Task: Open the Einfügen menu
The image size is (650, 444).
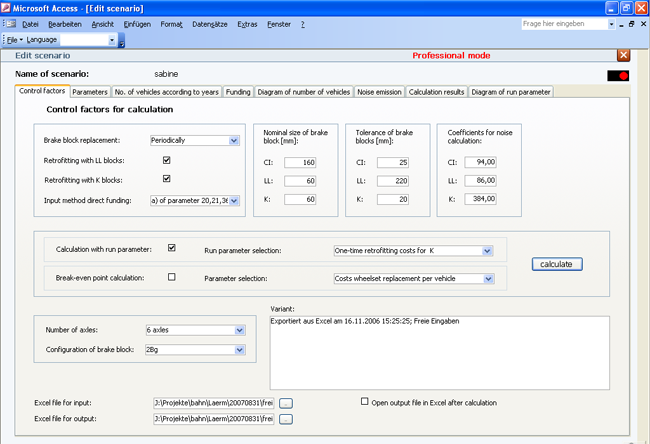Action: pyautogui.click(x=137, y=24)
